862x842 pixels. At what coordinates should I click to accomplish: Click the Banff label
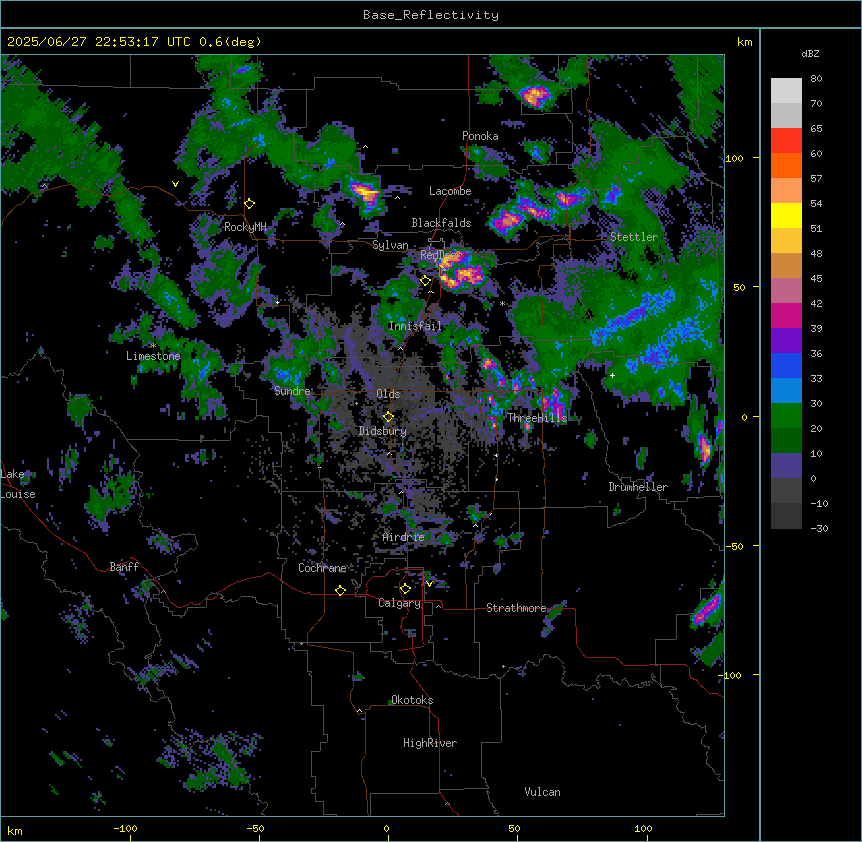tap(124, 567)
